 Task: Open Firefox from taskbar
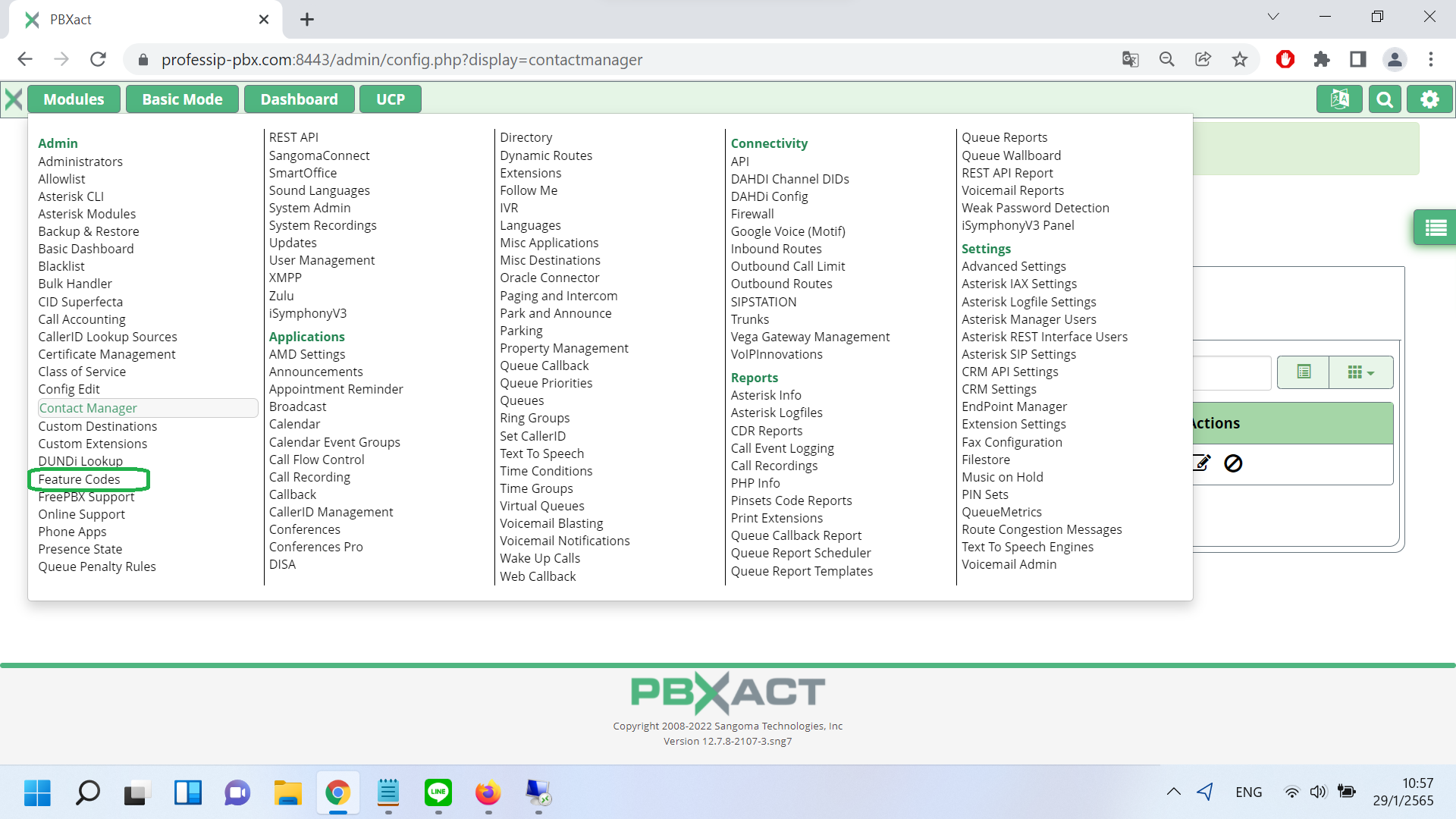(x=488, y=793)
